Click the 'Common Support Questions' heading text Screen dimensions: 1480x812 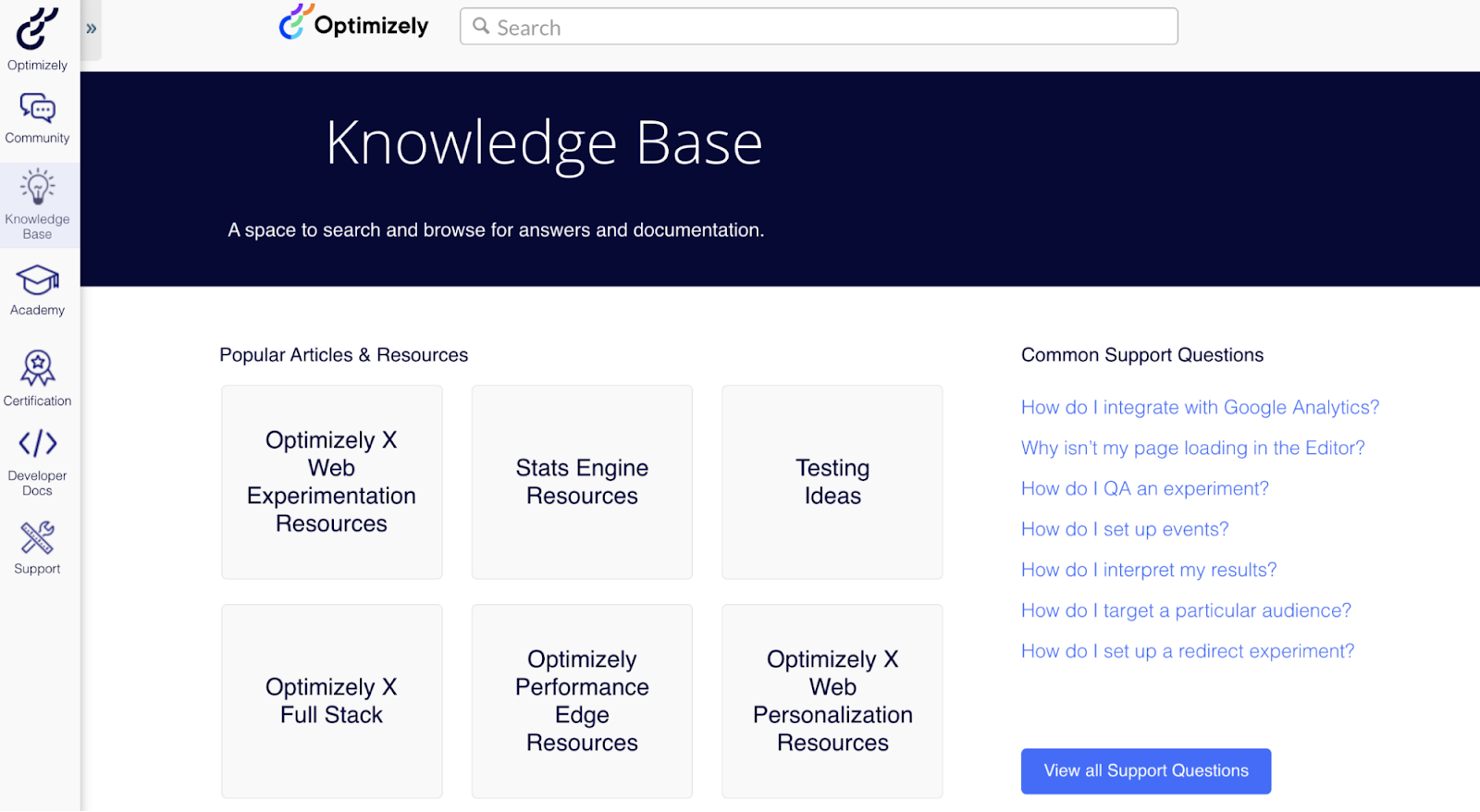pos(1142,355)
